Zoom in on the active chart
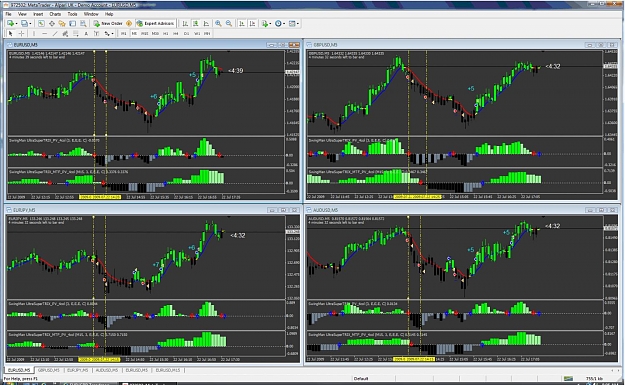The image size is (625, 385). (218, 24)
